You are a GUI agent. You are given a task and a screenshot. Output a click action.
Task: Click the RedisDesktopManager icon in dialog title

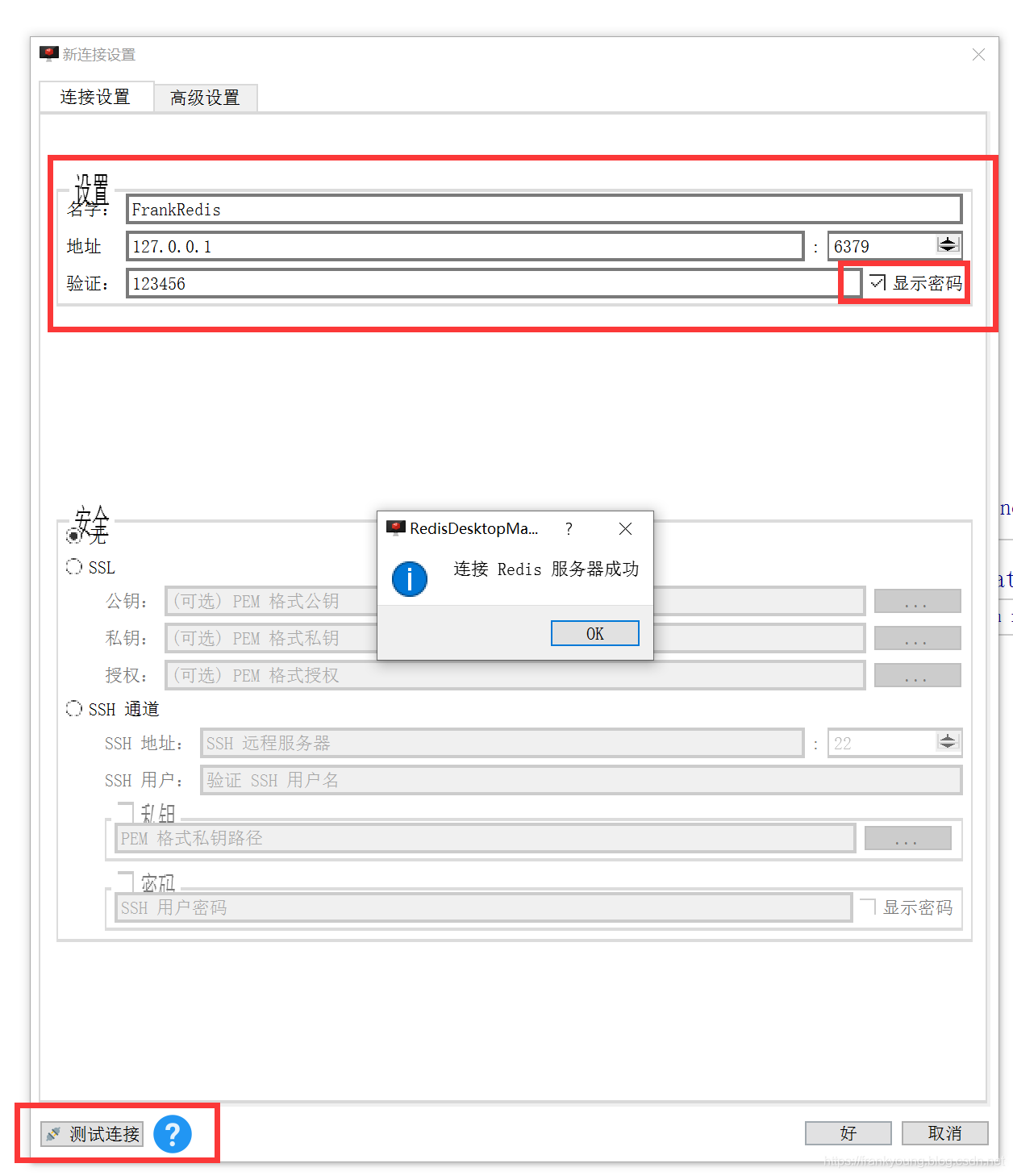click(395, 528)
